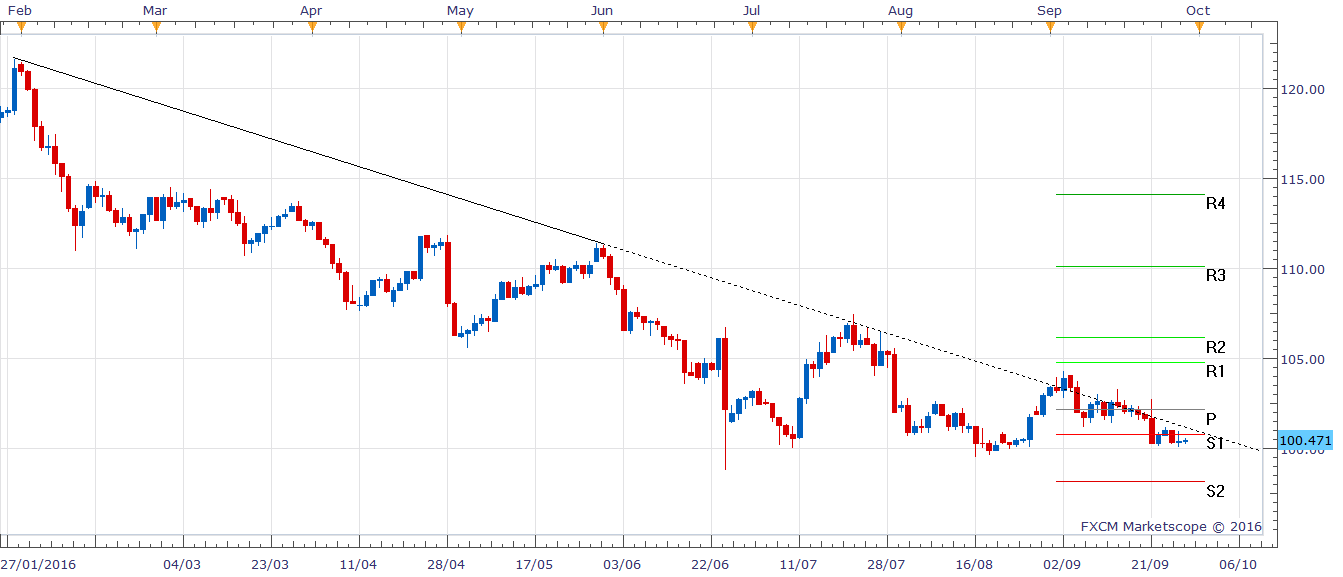Click the Oct month marker triangle
The width and height of the screenshot is (1343, 577).
pos(1199,28)
